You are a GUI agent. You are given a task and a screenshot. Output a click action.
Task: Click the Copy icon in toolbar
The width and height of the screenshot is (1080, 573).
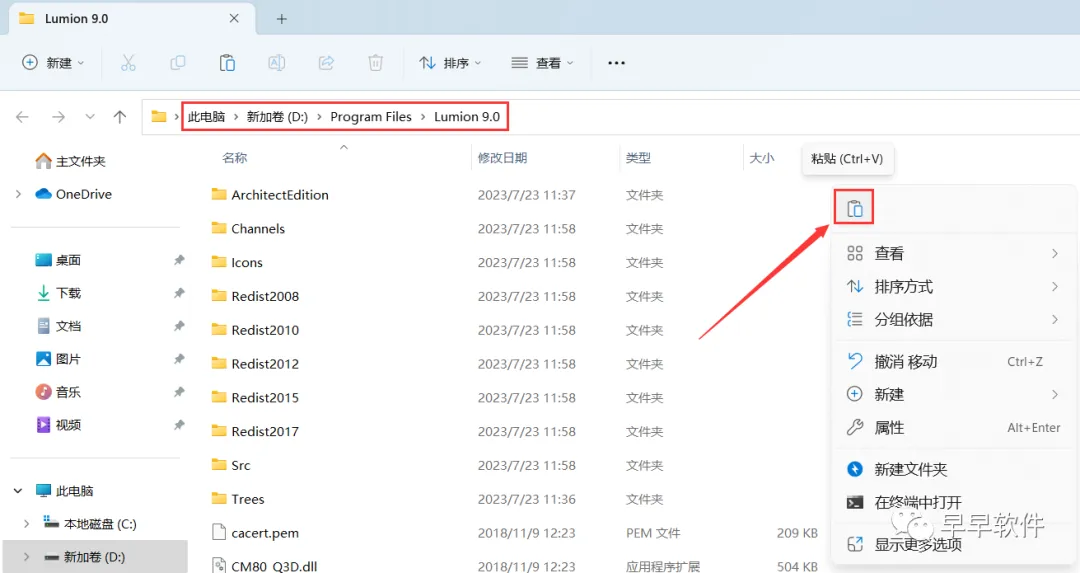pos(178,63)
